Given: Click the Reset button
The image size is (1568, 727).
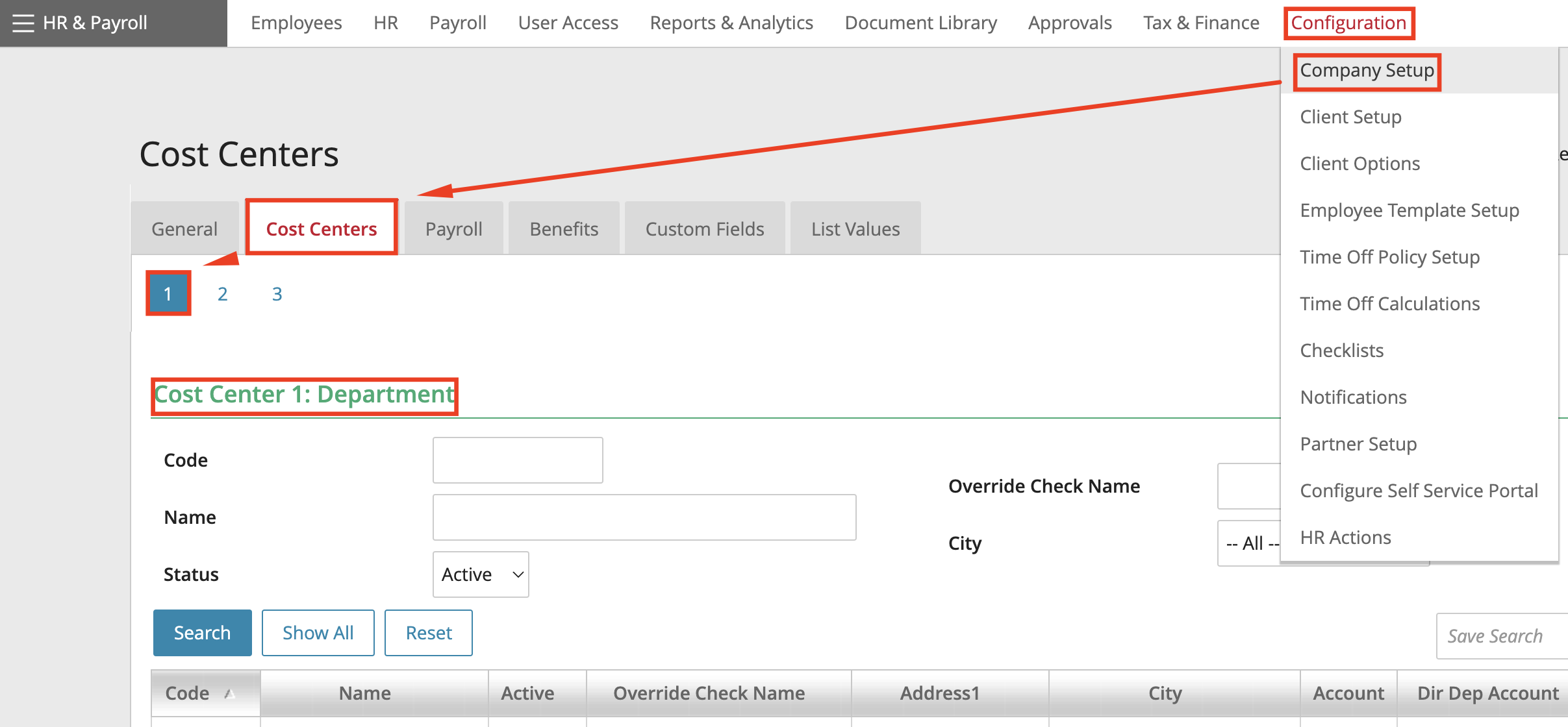Looking at the screenshot, I should pos(428,633).
